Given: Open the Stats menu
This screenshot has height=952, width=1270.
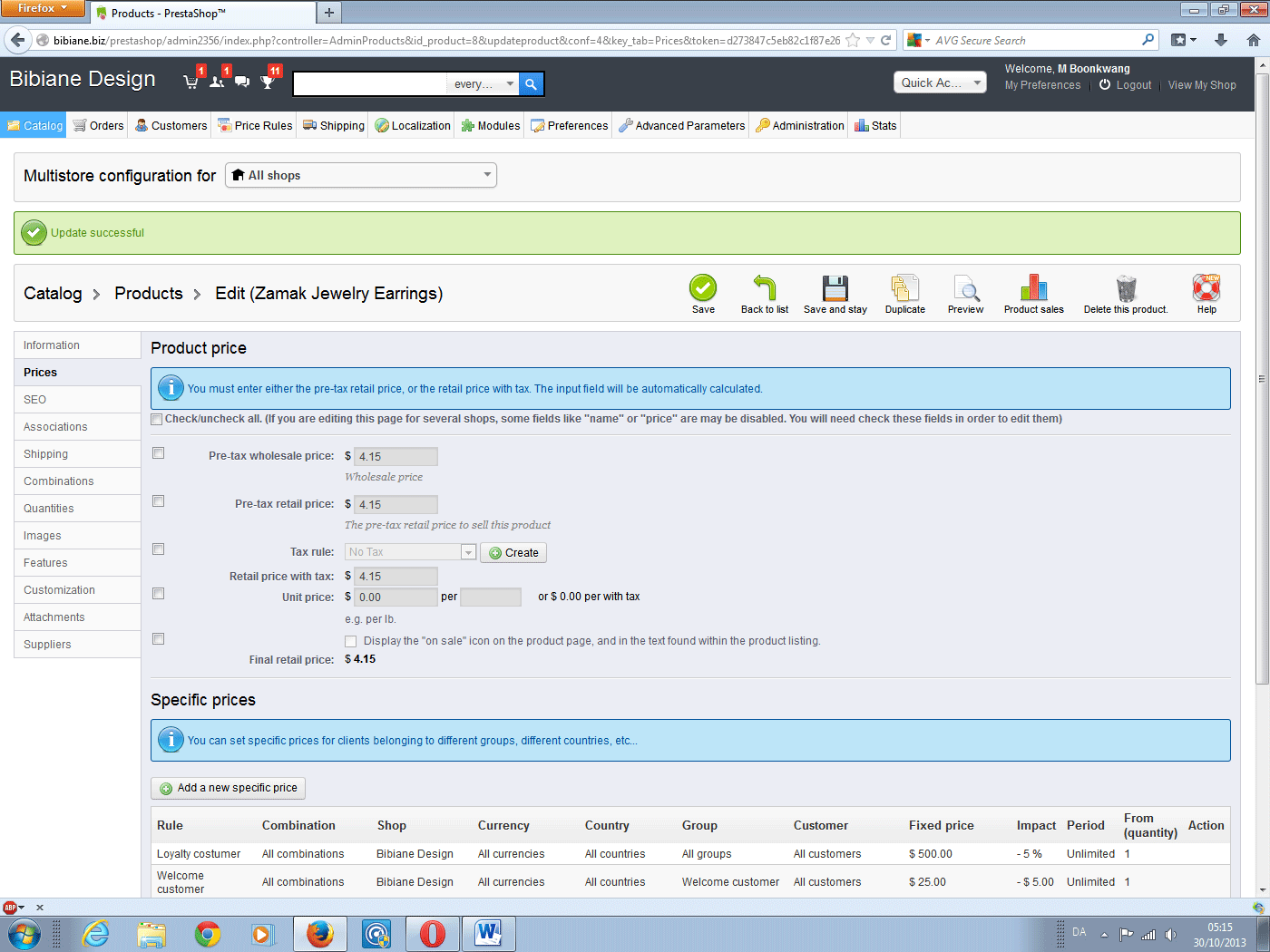Looking at the screenshot, I should (875, 126).
